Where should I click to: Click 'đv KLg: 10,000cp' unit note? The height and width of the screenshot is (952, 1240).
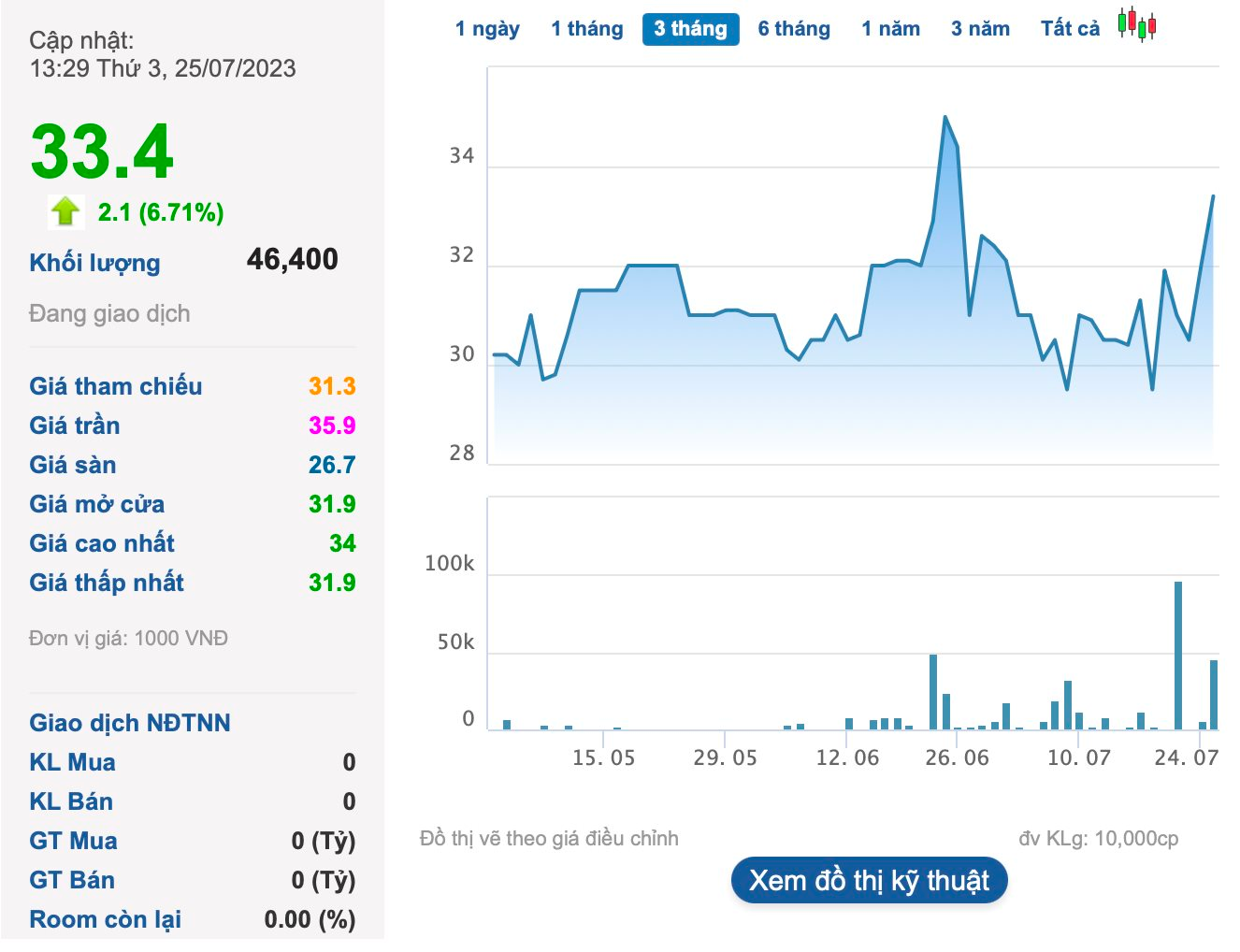click(x=1098, y=838)
